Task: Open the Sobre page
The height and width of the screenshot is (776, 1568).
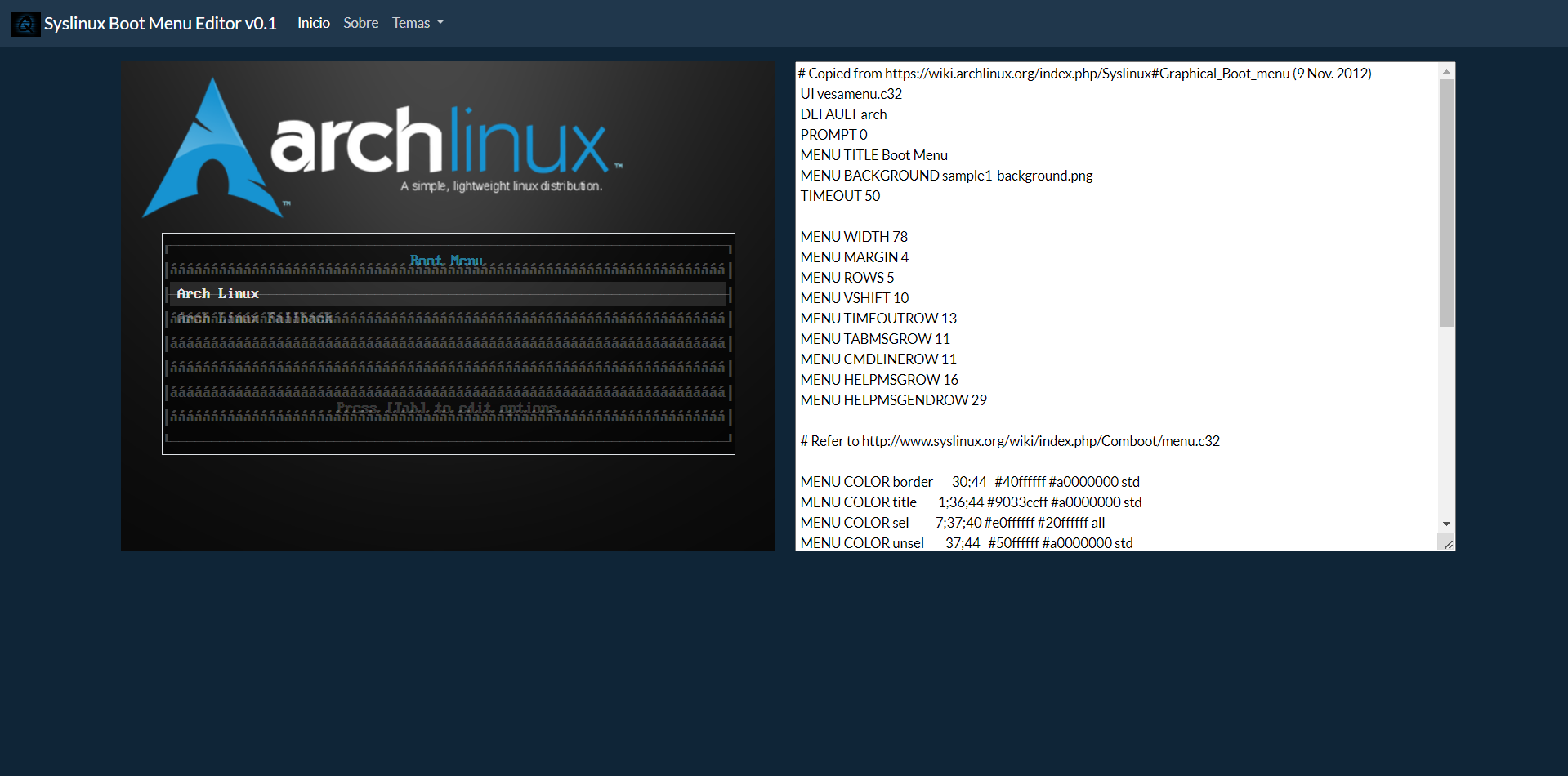Action: pyautogui.click(x=360, y=23)
